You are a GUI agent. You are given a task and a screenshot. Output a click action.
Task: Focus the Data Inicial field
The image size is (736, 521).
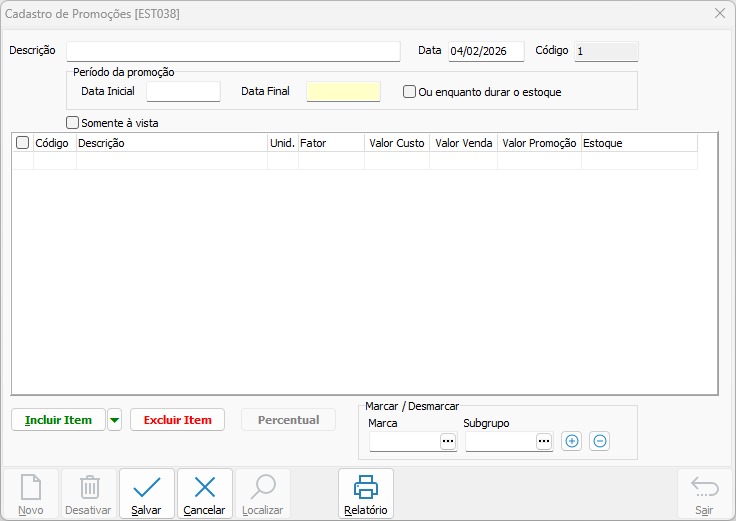(183, 92)
